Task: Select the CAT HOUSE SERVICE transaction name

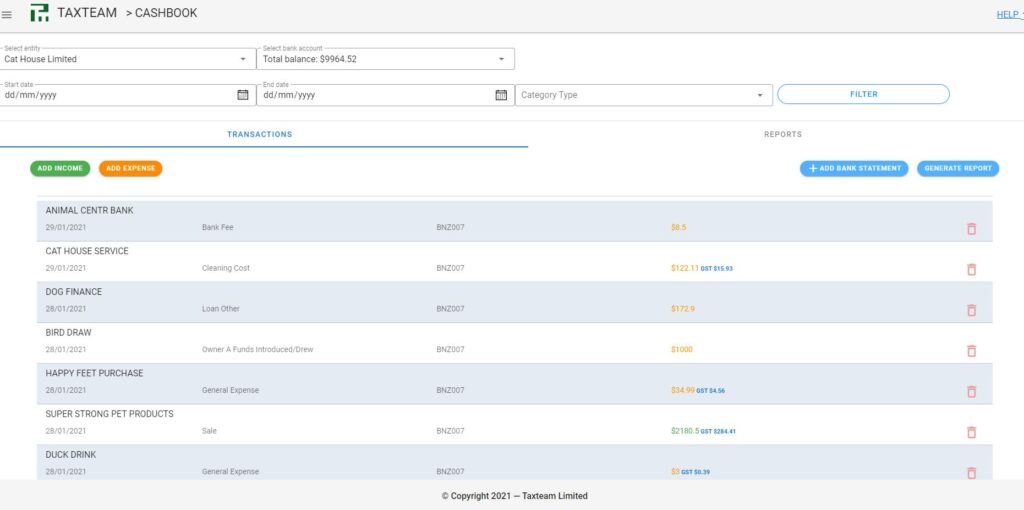Action: [x=87, y=251]
